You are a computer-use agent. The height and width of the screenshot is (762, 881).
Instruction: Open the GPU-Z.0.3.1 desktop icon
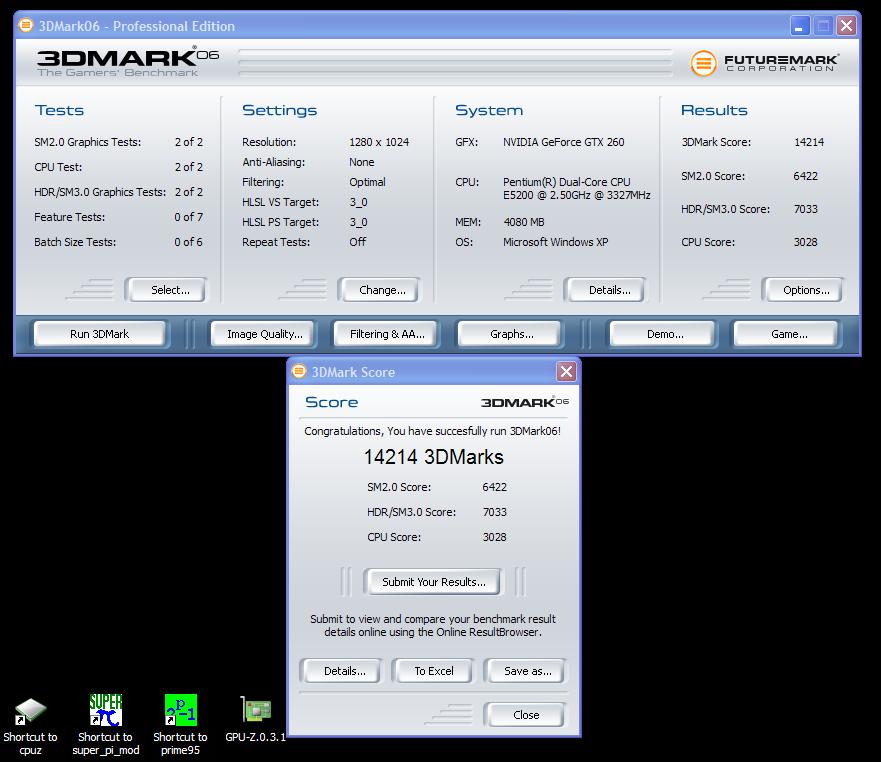click(x=256, y=710)
